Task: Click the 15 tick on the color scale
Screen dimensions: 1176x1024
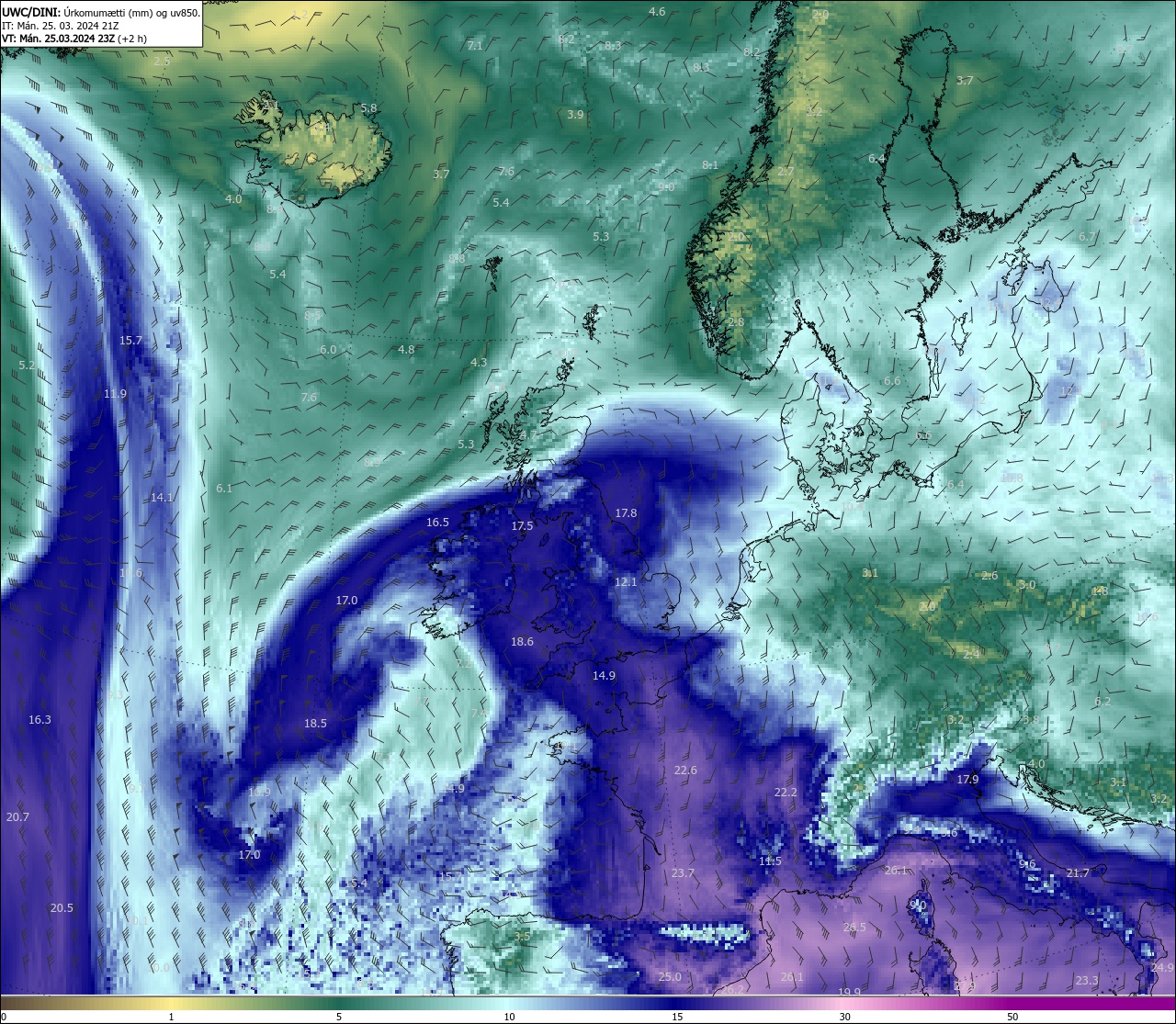Action: pyautogui.click(x=677, y=1017)
